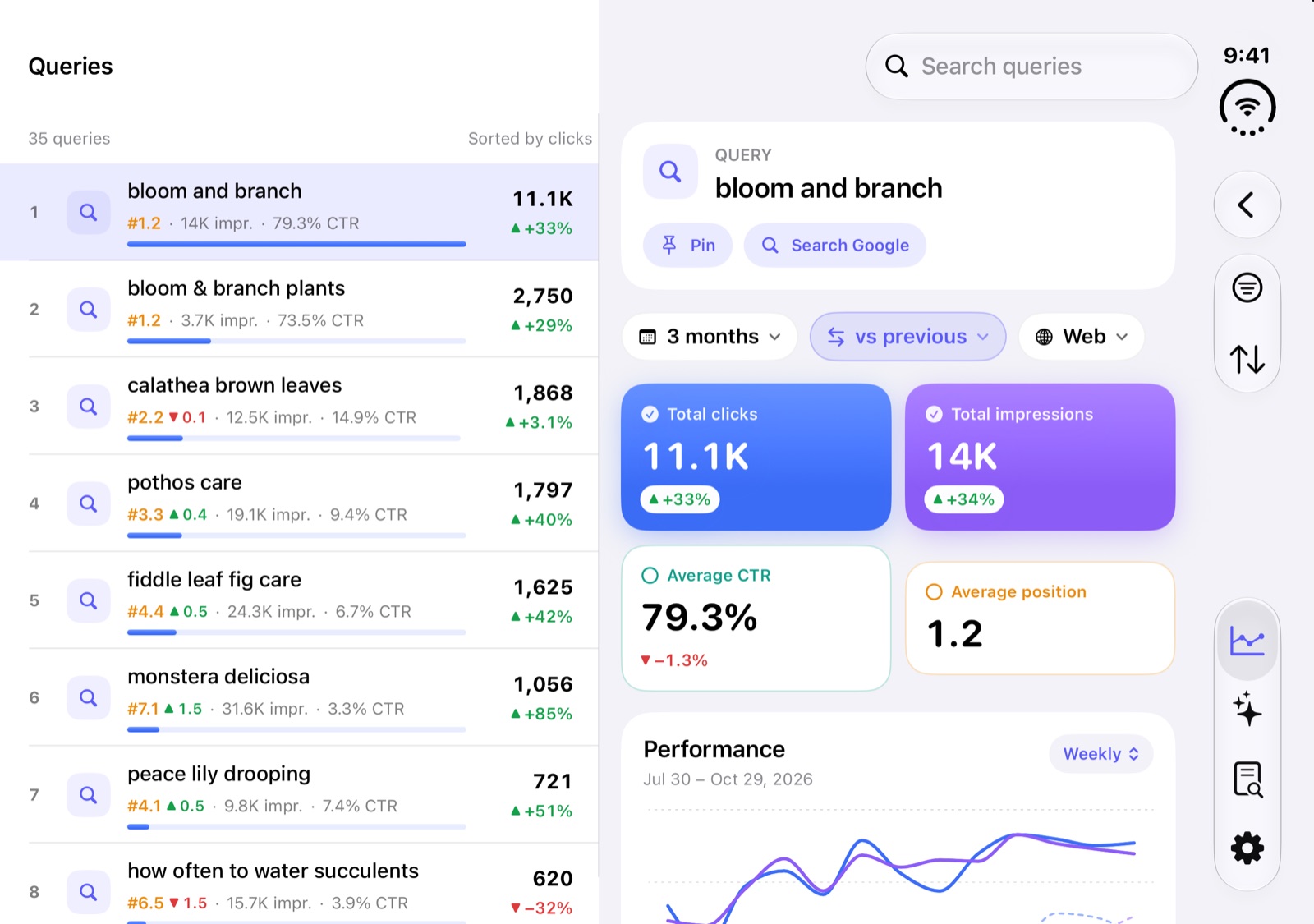Open the vs previous comparison dropdown
1314x924 pixels.
pos(907,337)
